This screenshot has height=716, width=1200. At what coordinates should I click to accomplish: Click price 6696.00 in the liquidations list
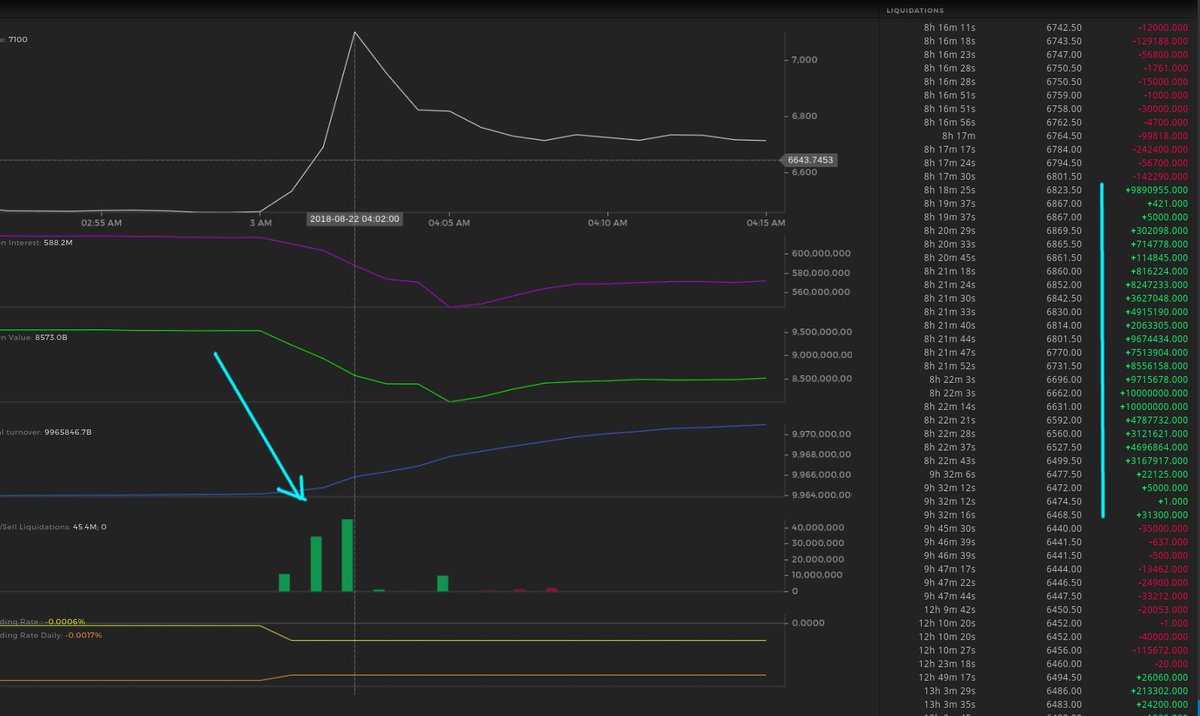pyautogui.click(x=1063, y=380)
